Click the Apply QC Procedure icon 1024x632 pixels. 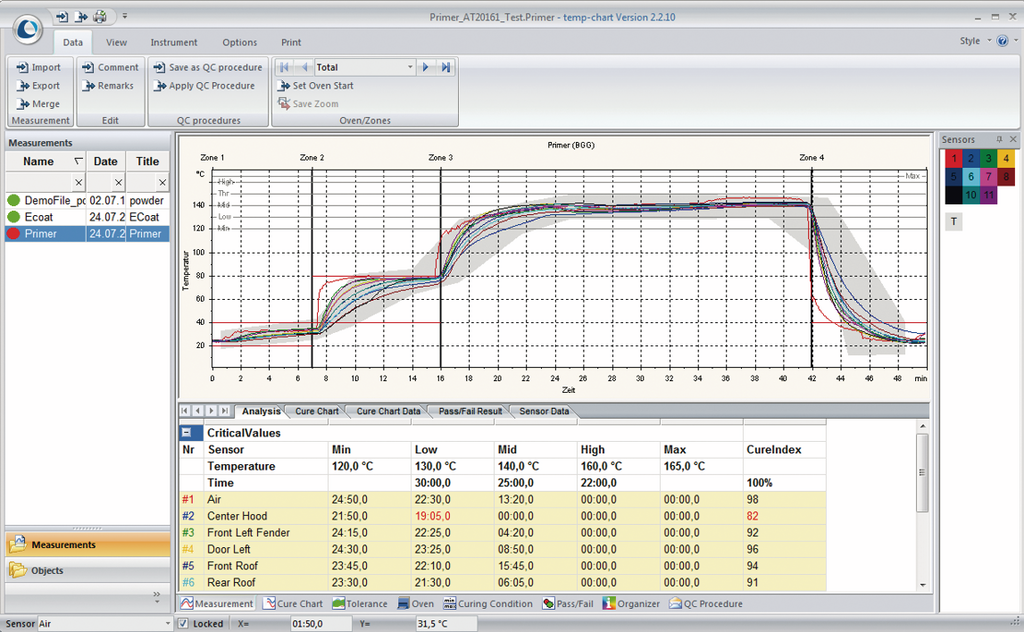(x=159, y=86)
